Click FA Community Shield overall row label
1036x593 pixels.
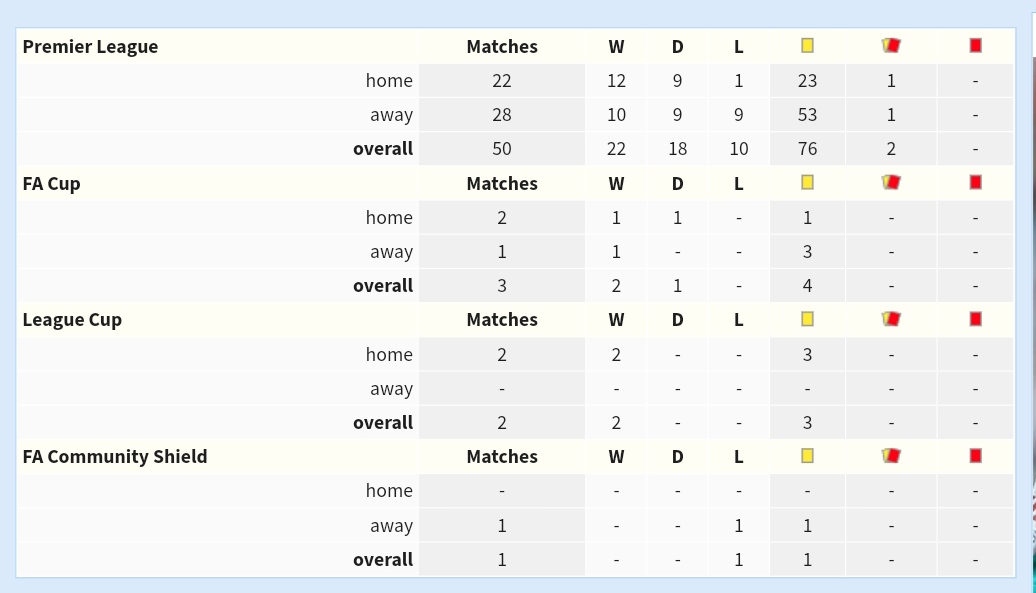point(383,560)
